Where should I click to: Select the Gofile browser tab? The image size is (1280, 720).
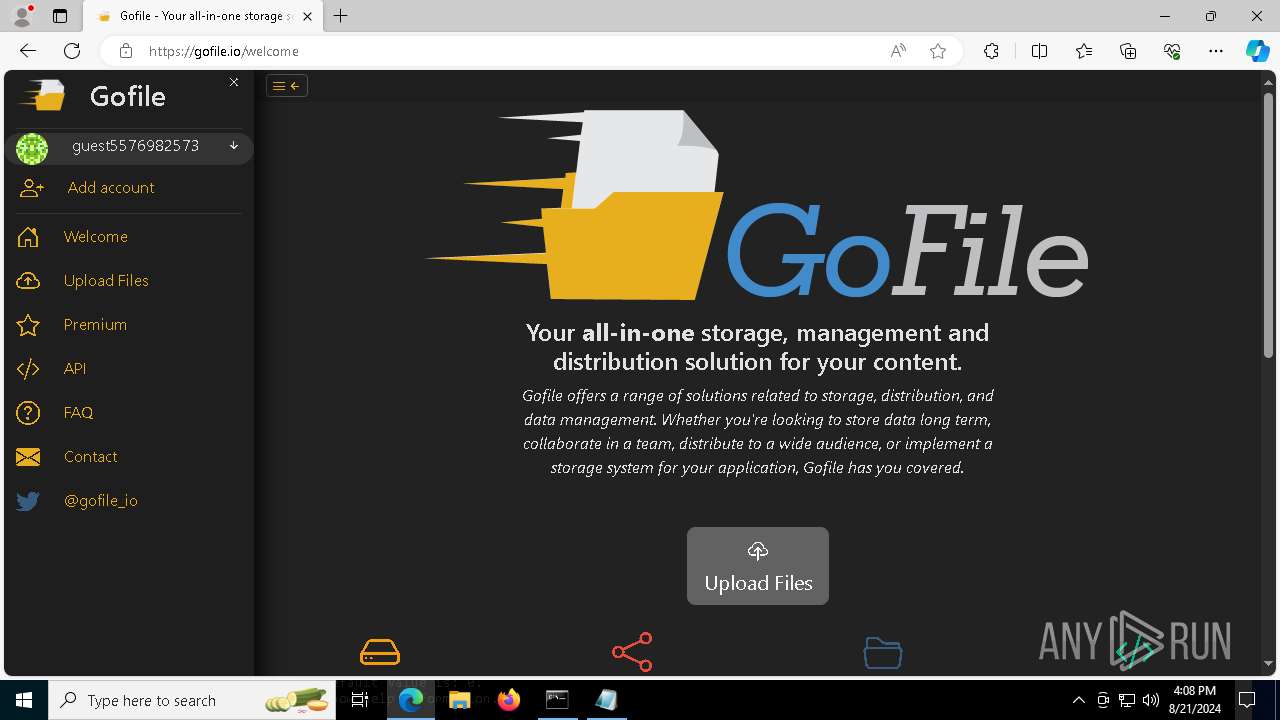pos(204,16)
